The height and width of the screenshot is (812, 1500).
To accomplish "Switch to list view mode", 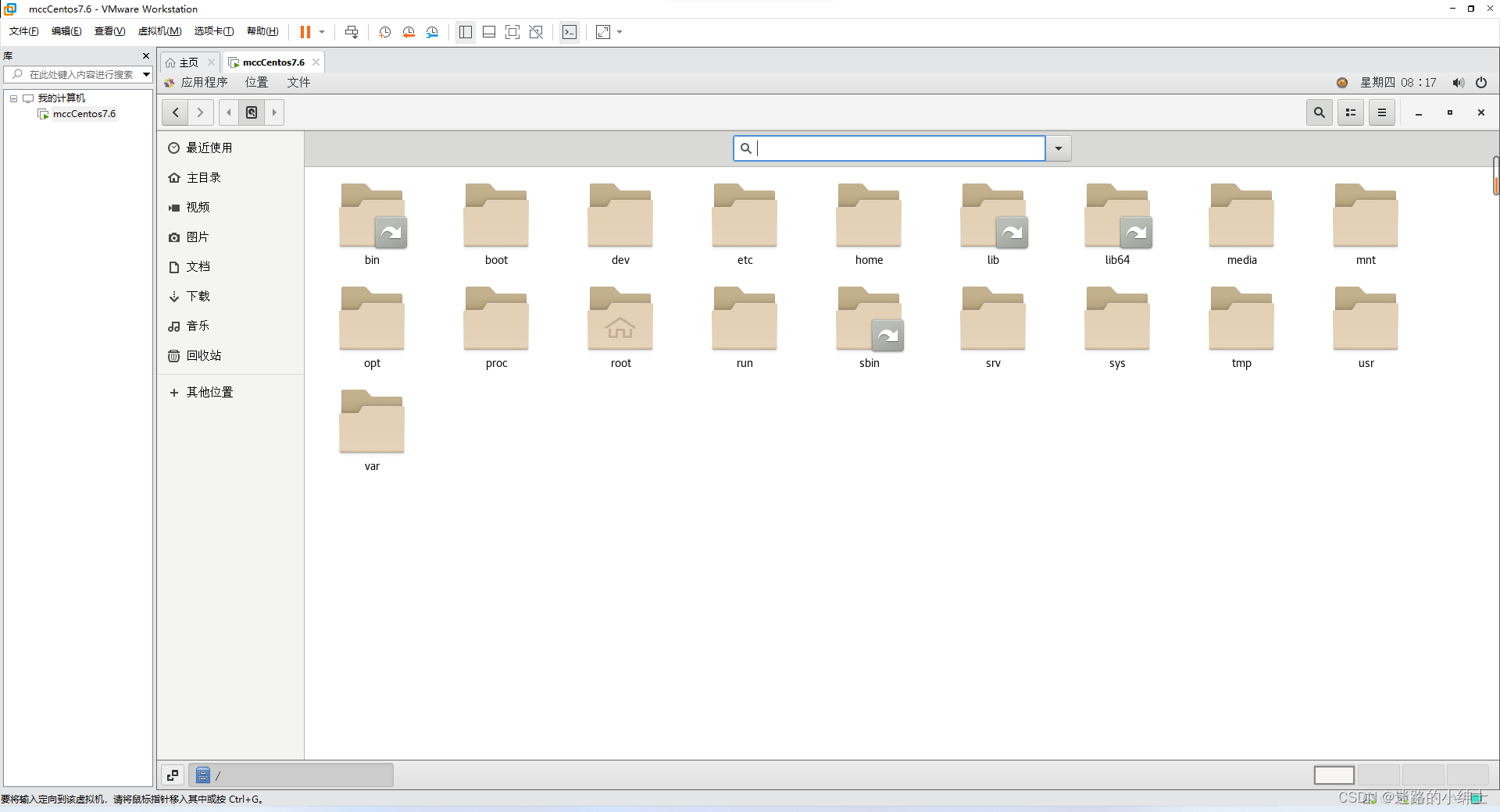I will pyautogui.click(x=1351, y=112).
